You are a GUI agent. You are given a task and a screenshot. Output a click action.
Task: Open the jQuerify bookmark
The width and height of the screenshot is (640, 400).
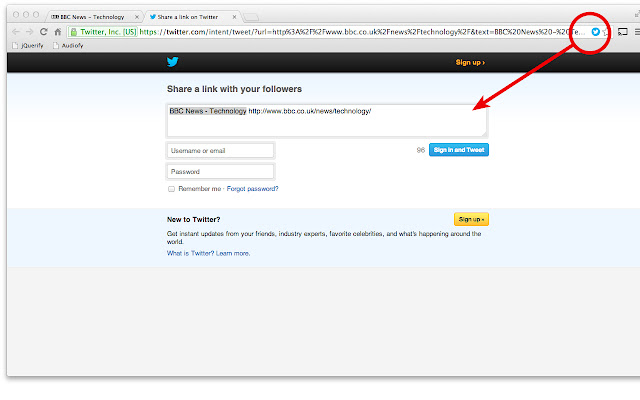click(x=28, y=45)
